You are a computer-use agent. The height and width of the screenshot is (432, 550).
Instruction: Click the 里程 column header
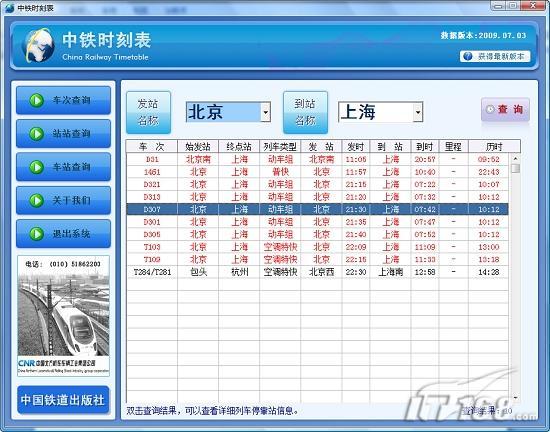(453, 146)
